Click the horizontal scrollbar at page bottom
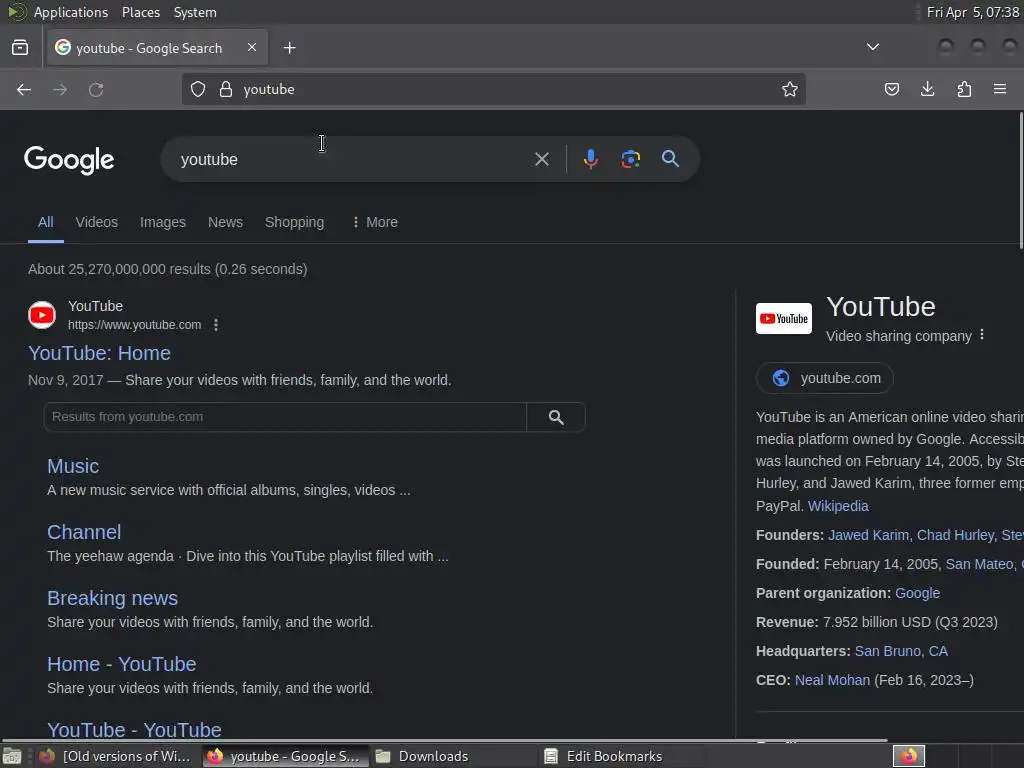This screenshot has height=768, width=1024. click(444, 740)
